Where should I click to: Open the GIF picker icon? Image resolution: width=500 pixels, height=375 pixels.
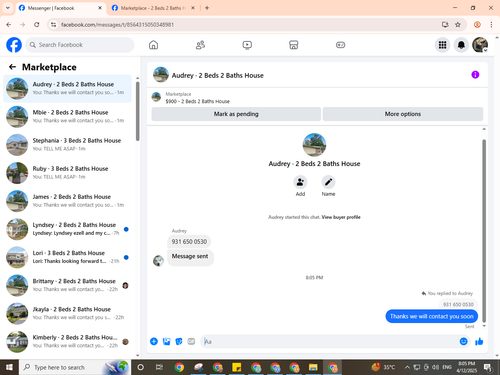point(191,341)
